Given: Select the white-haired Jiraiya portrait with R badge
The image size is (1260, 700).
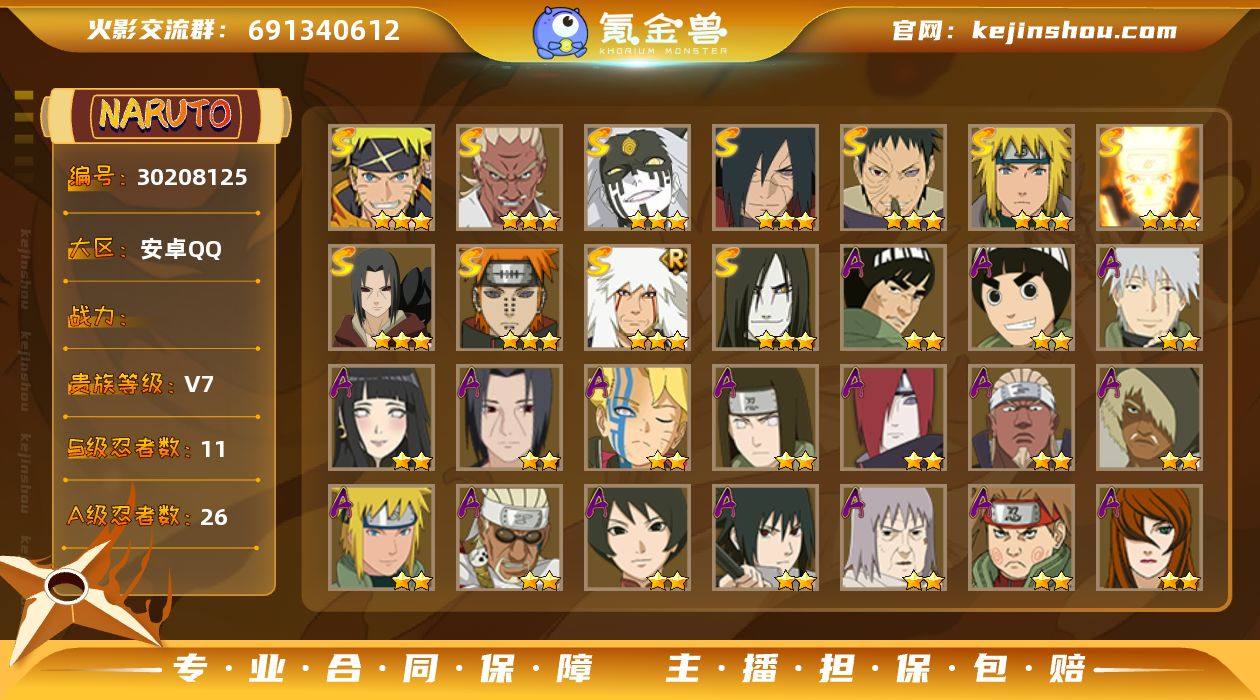Looking at the screenshot, I should 637,298.
